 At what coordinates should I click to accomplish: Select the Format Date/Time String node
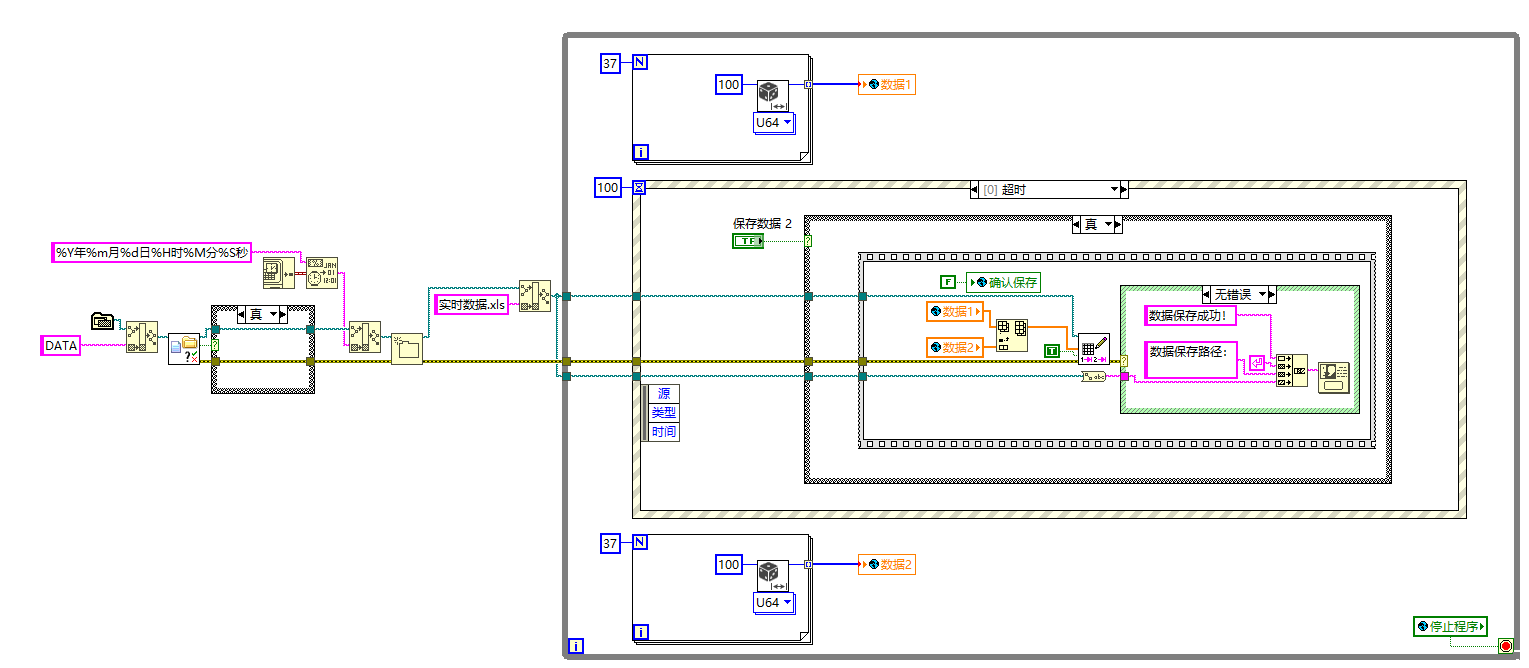pos(322,274)
